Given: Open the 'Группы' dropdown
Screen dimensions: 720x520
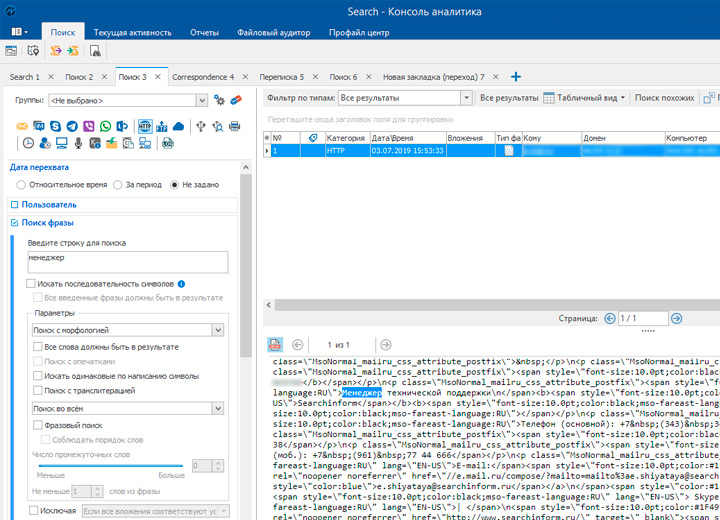Looking at the screenshot, I should click(x=202, y=101).
